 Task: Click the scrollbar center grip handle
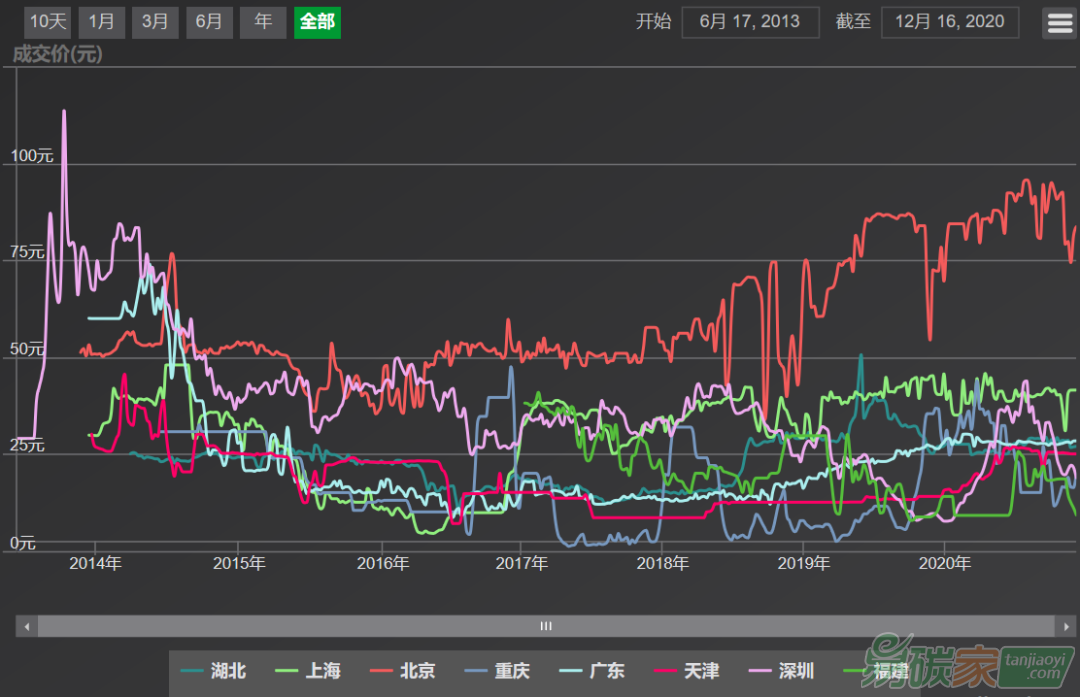tap(546, 626)
